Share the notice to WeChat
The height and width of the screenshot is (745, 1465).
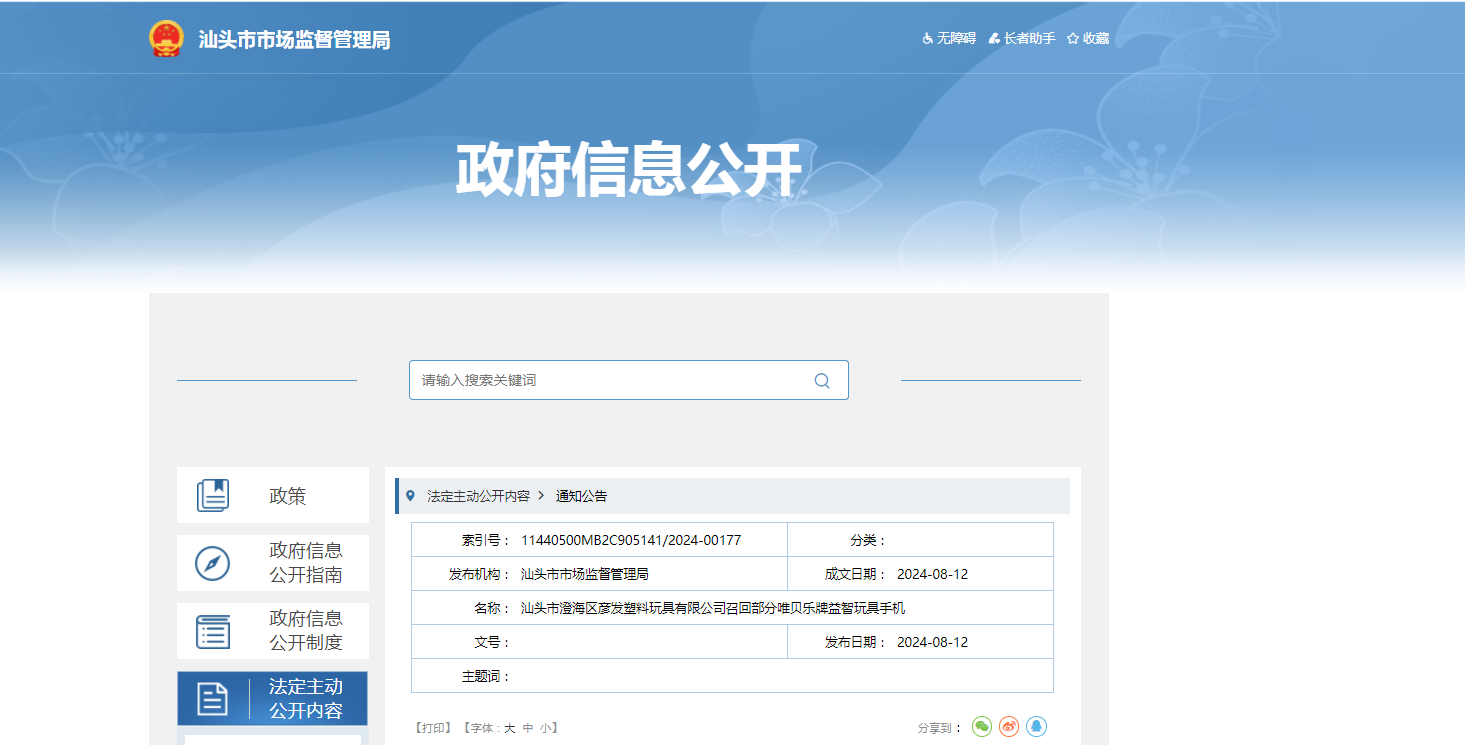click(982, 727)
